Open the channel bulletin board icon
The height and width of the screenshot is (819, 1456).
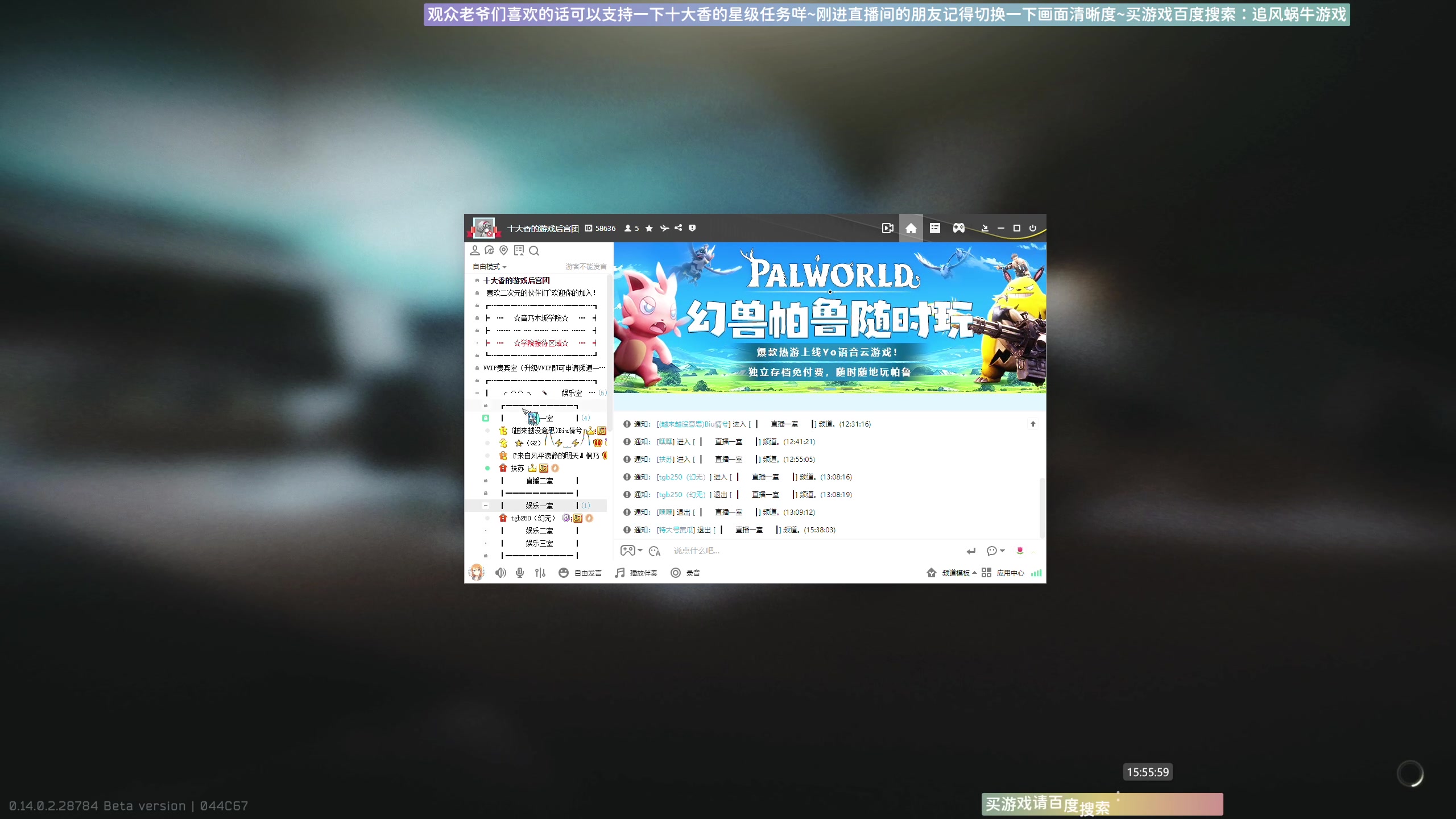(519, 250)
